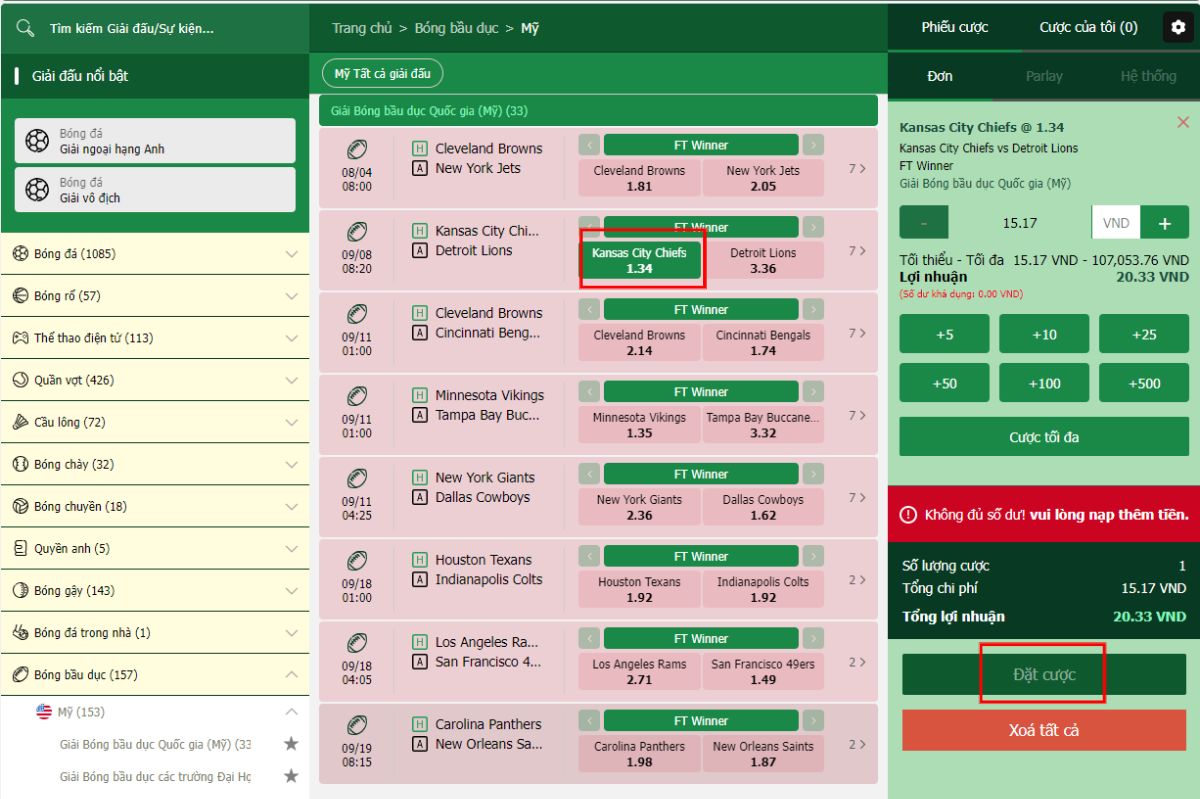1200x799 pixels.
Task: Select Detroit Lions odds 3.36
Action: tap(763, 260)
